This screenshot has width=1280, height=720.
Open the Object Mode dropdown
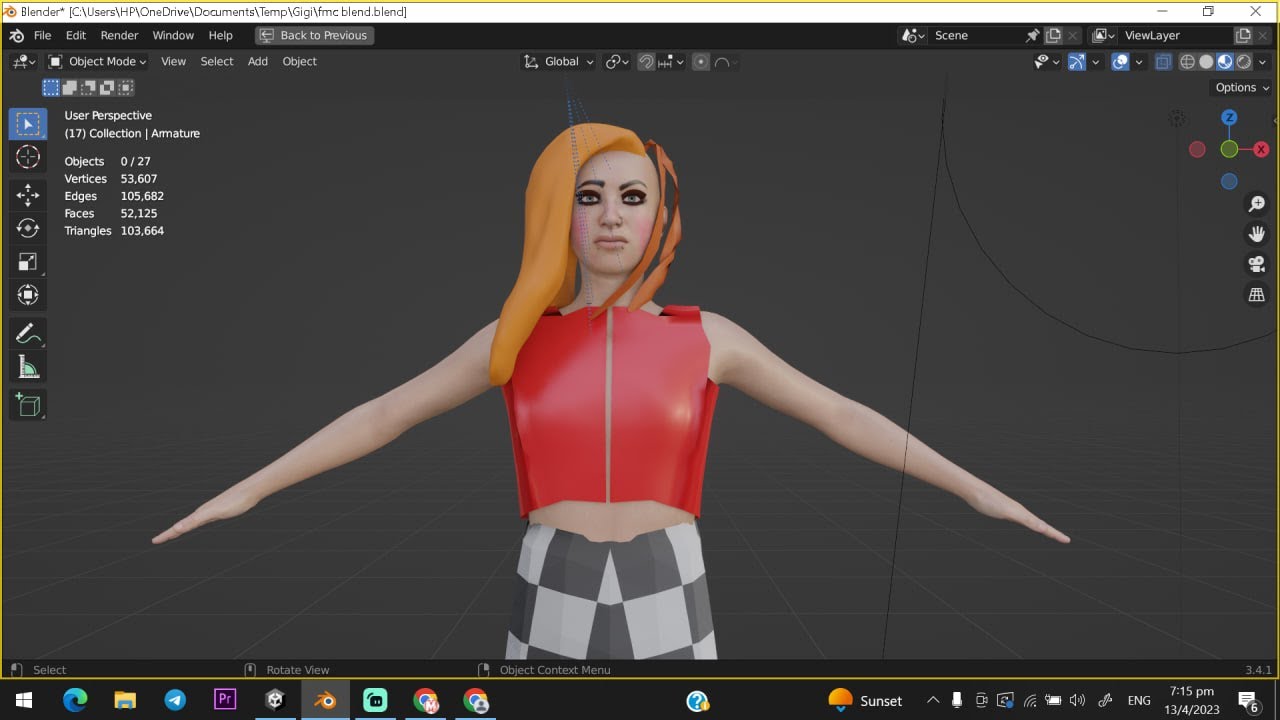[97, 62]
